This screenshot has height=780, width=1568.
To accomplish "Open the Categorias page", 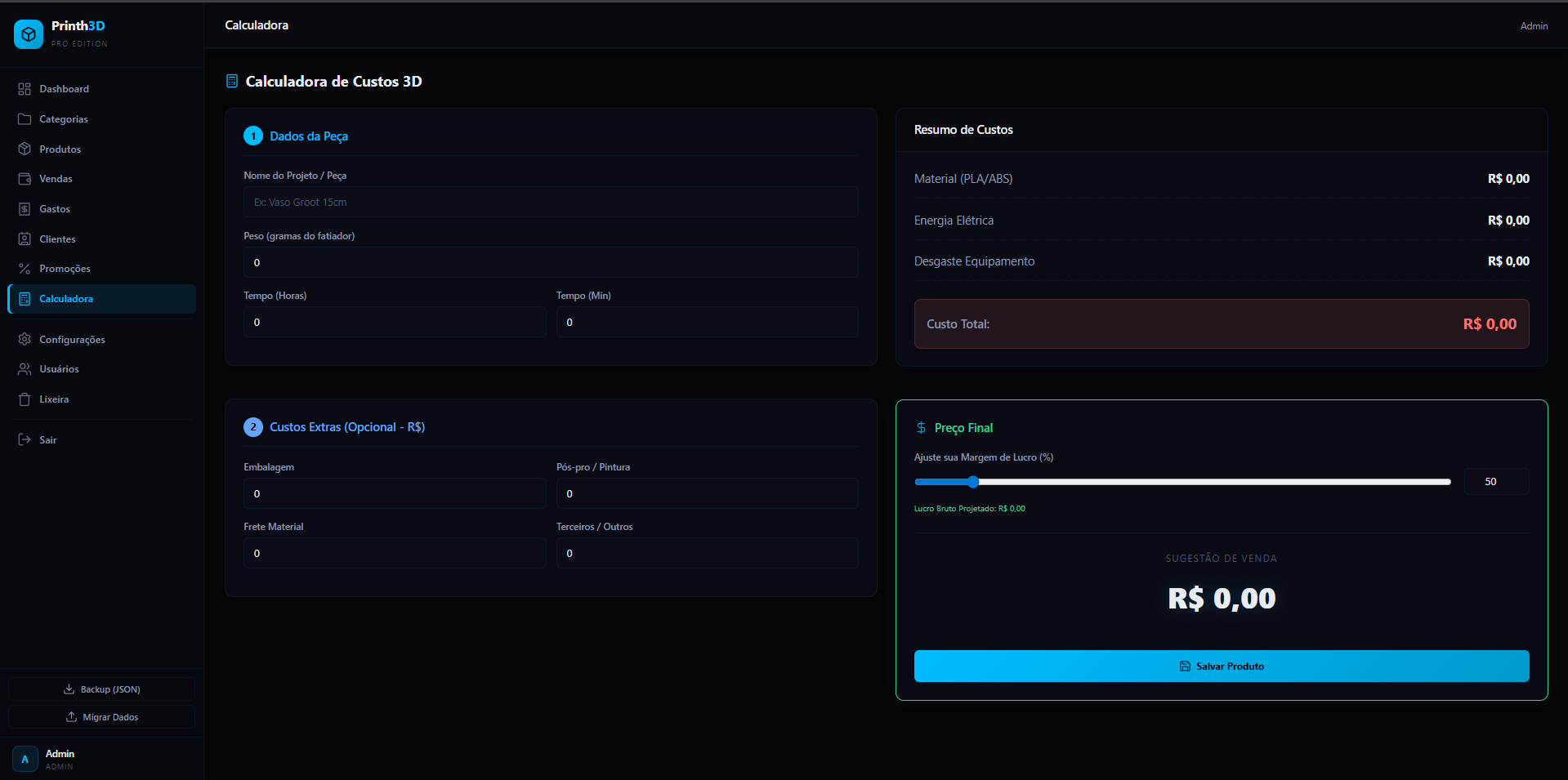I will point(102,119).
